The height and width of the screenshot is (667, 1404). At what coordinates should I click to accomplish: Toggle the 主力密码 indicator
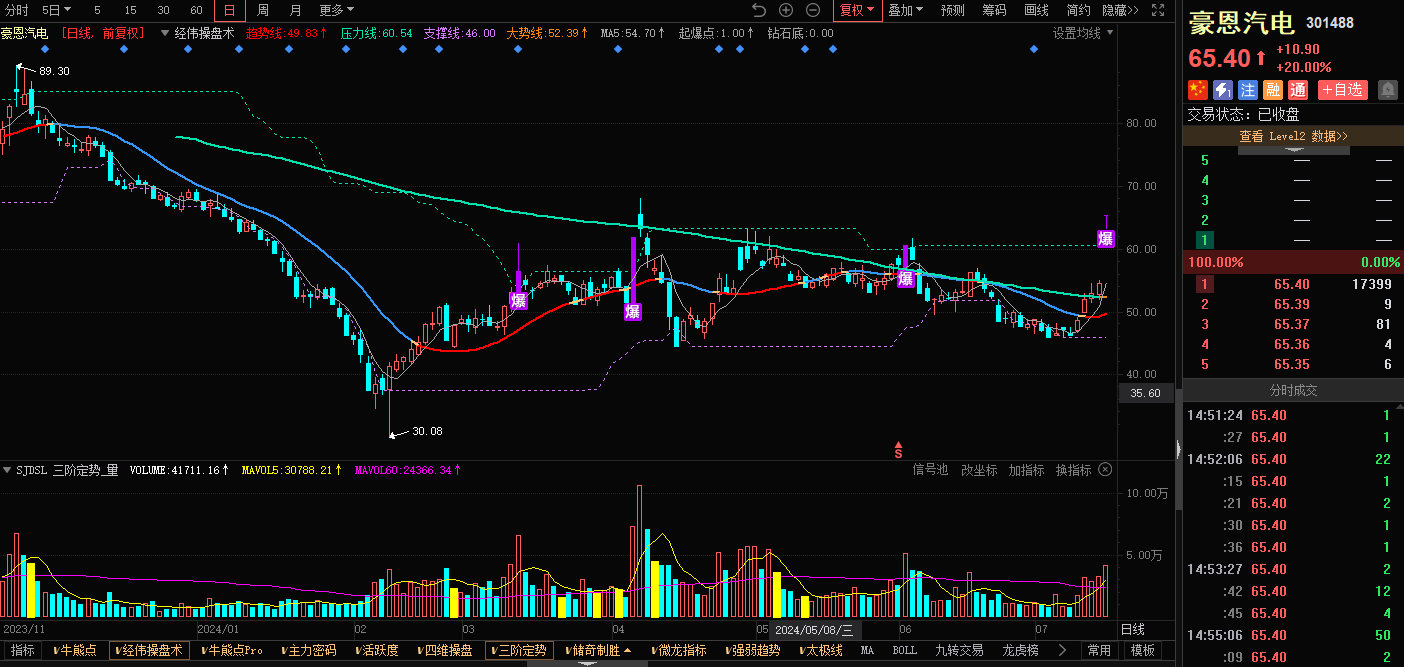[x=308, y=650]
